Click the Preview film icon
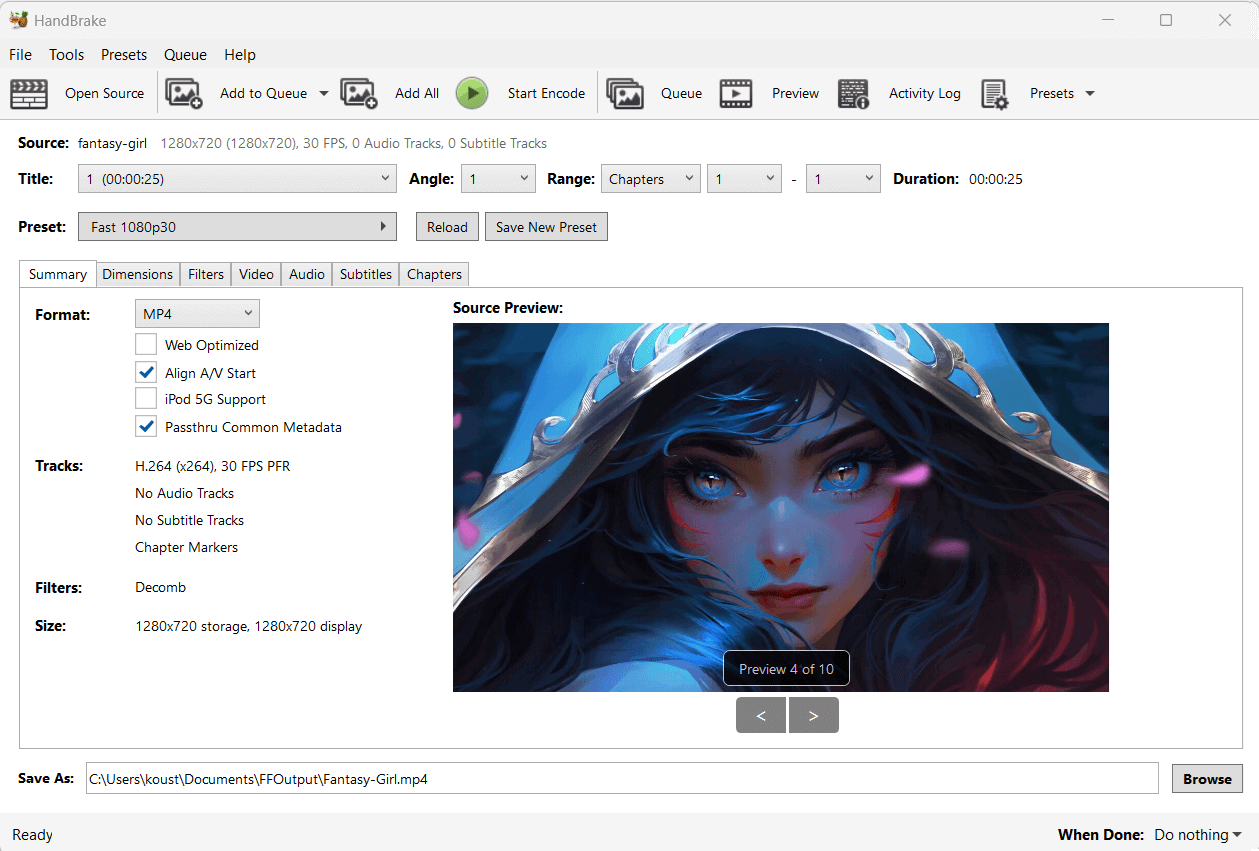 736,93
